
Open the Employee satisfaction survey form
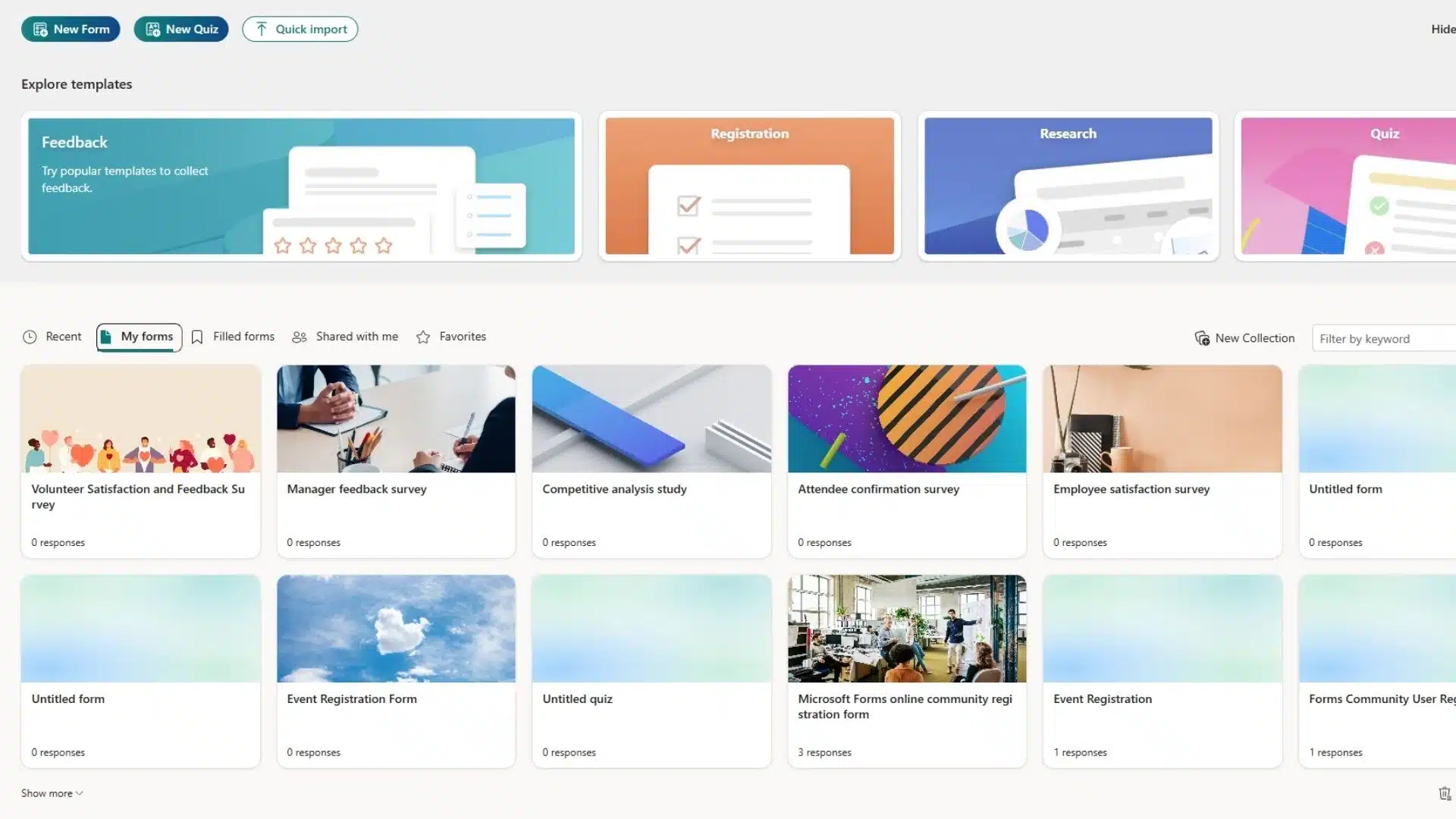coord(1163,461)
